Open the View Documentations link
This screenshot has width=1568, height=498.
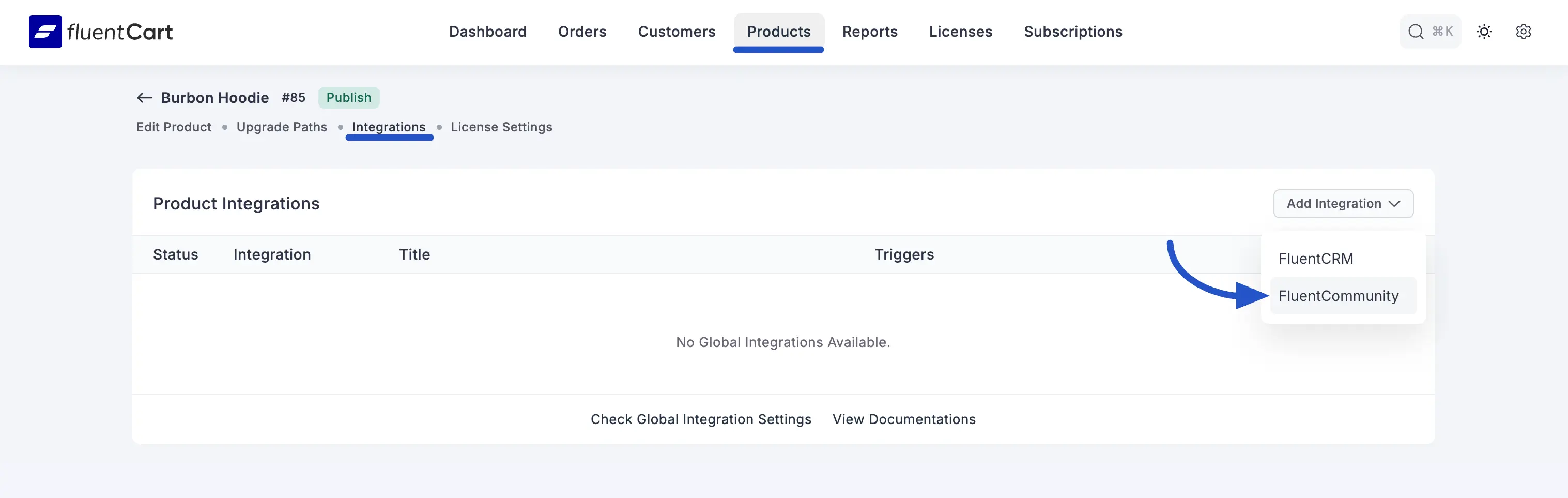[x=903, y=419]
